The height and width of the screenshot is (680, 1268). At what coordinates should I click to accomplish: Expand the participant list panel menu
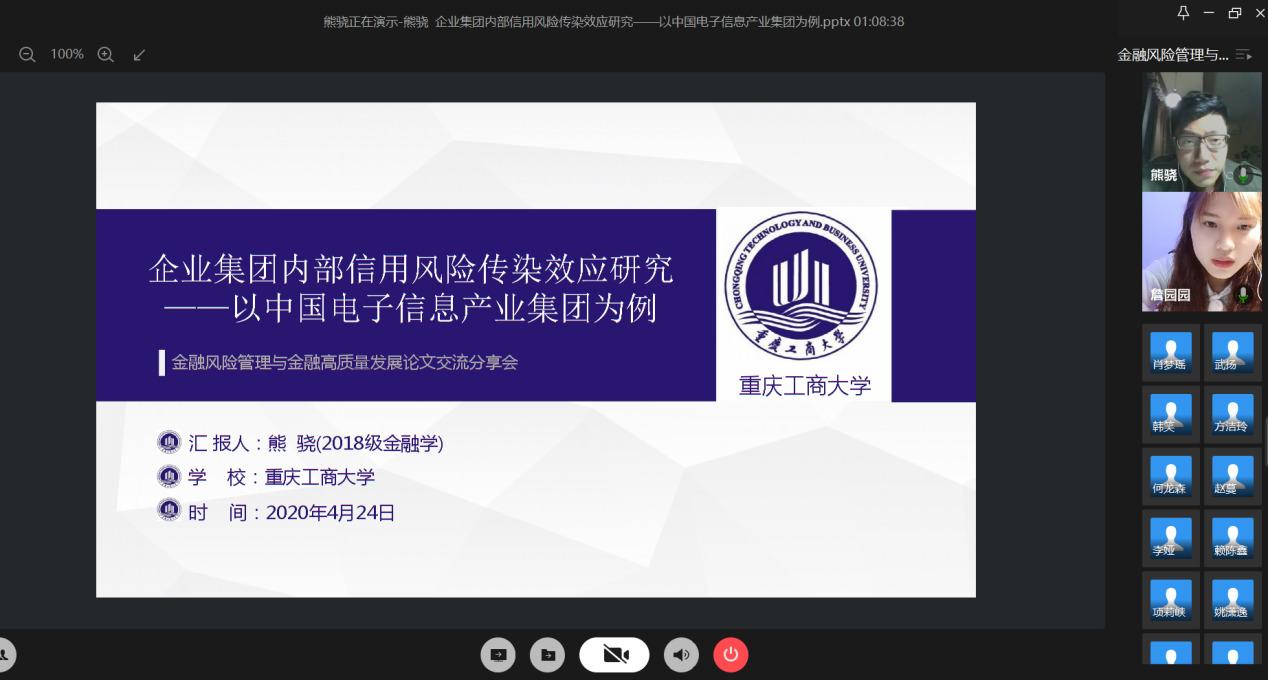click(x=1243, y=55)
